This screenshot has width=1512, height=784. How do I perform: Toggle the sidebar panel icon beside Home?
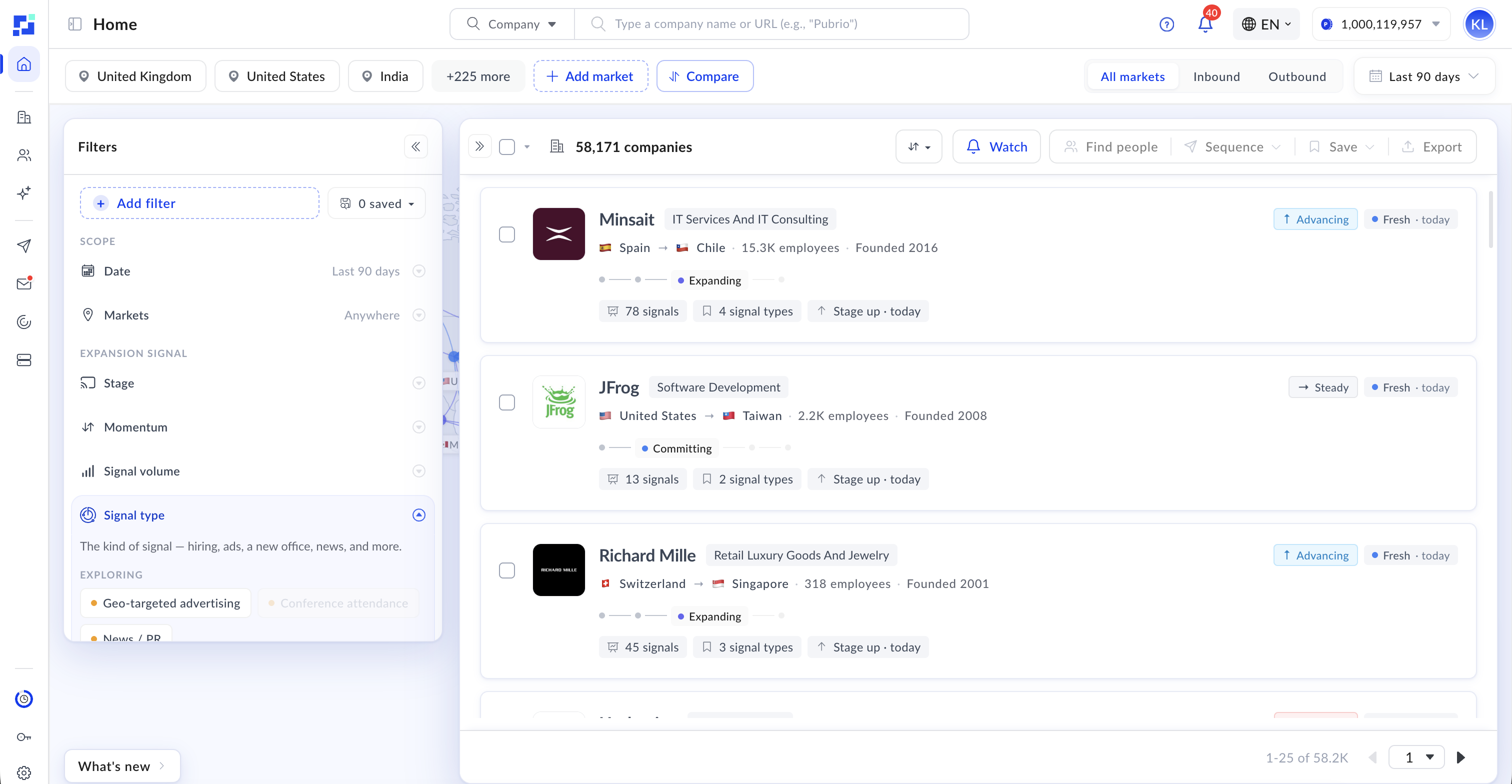(x=74, y=24)
